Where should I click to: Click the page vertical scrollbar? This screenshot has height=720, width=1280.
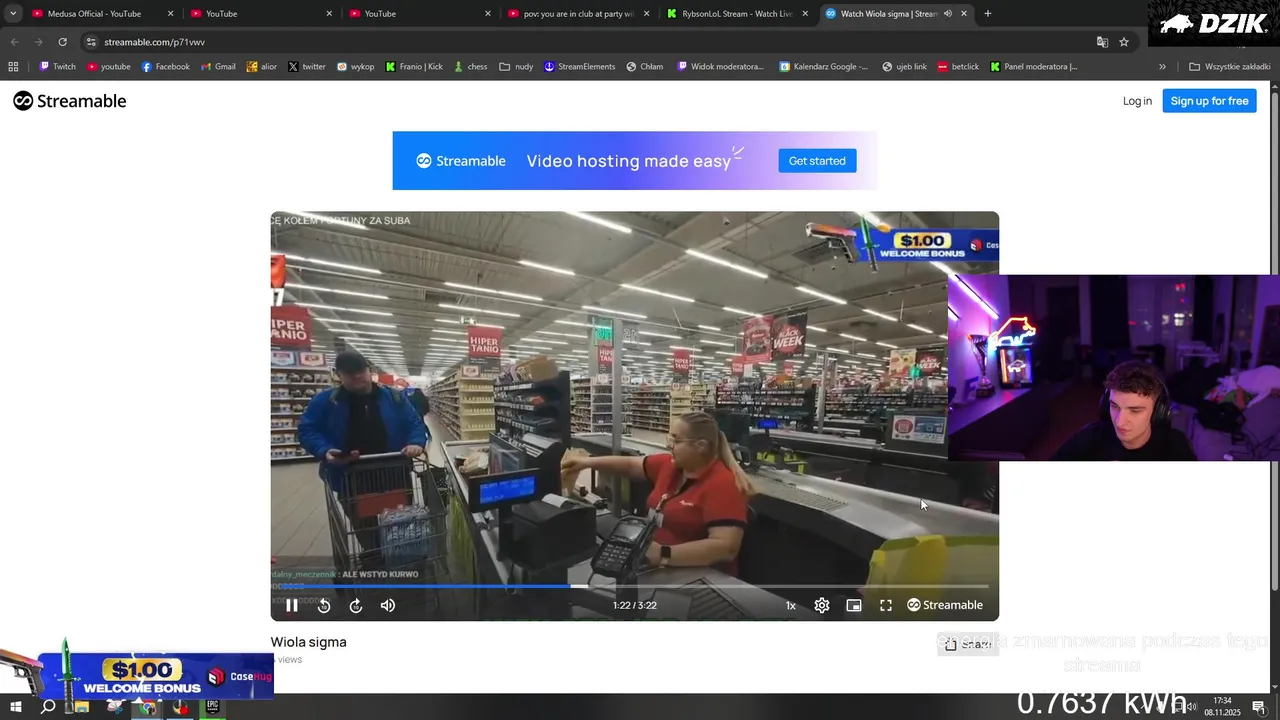pyautogui.click(x=1274, y=340)
